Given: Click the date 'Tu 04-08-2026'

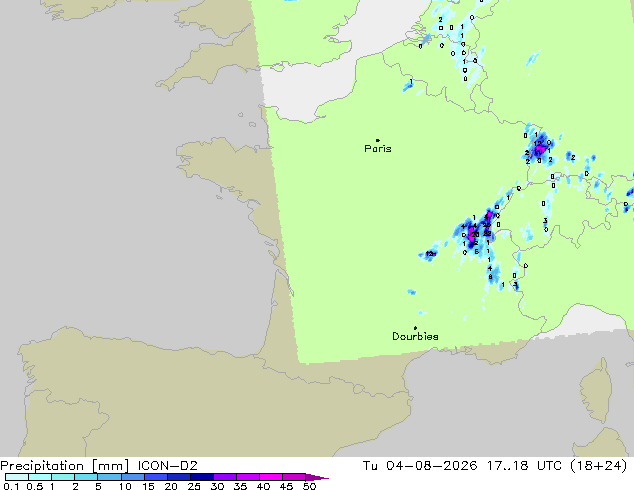Looking at the screenshot, I should (x=420, y=466).
